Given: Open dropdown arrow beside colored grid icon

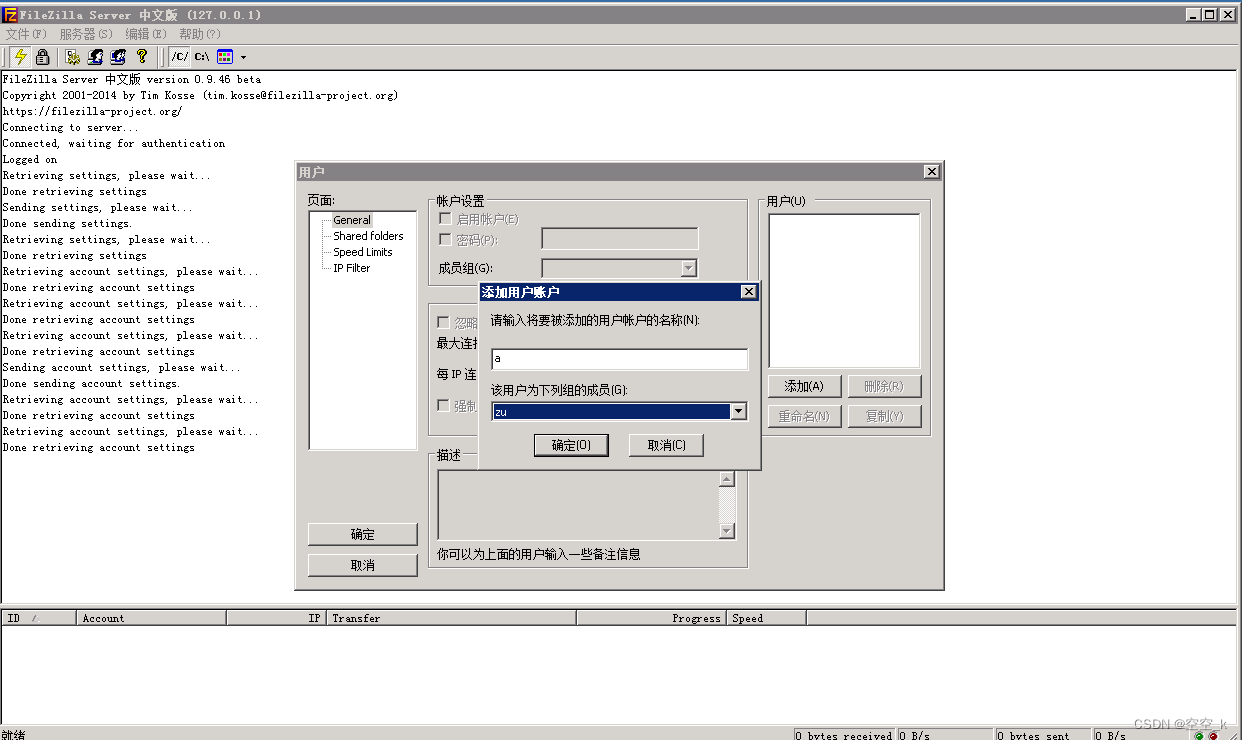Looking at the screenshot, I should tap(243, 58).
